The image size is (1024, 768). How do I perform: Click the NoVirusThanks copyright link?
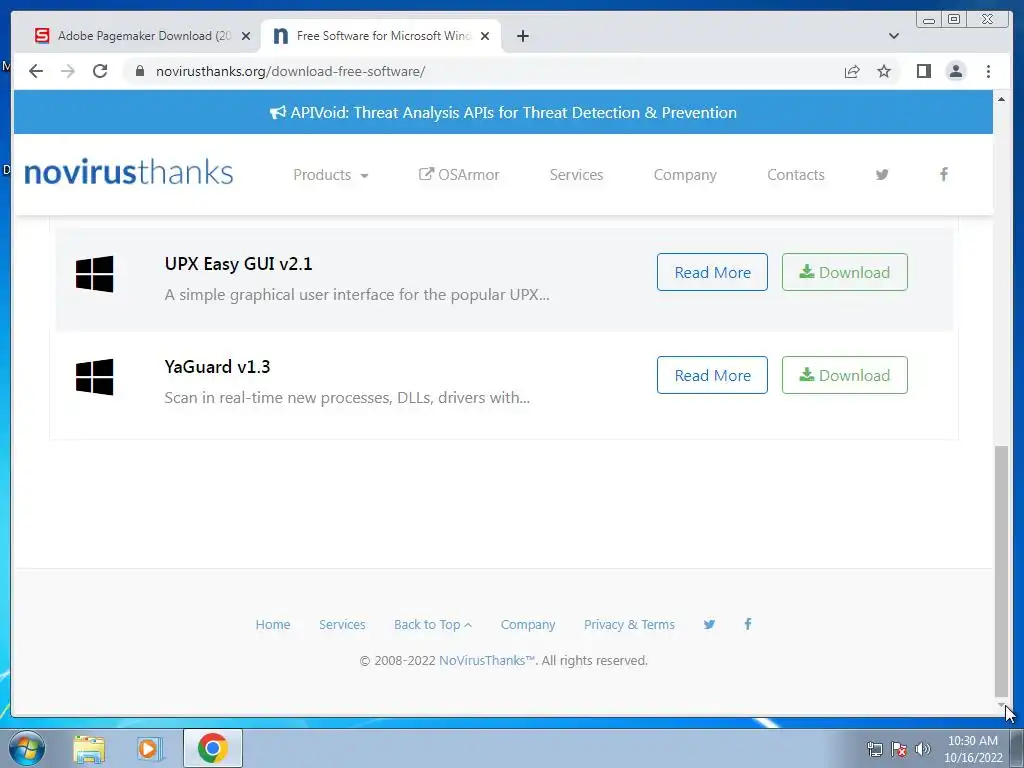(487, 660)
